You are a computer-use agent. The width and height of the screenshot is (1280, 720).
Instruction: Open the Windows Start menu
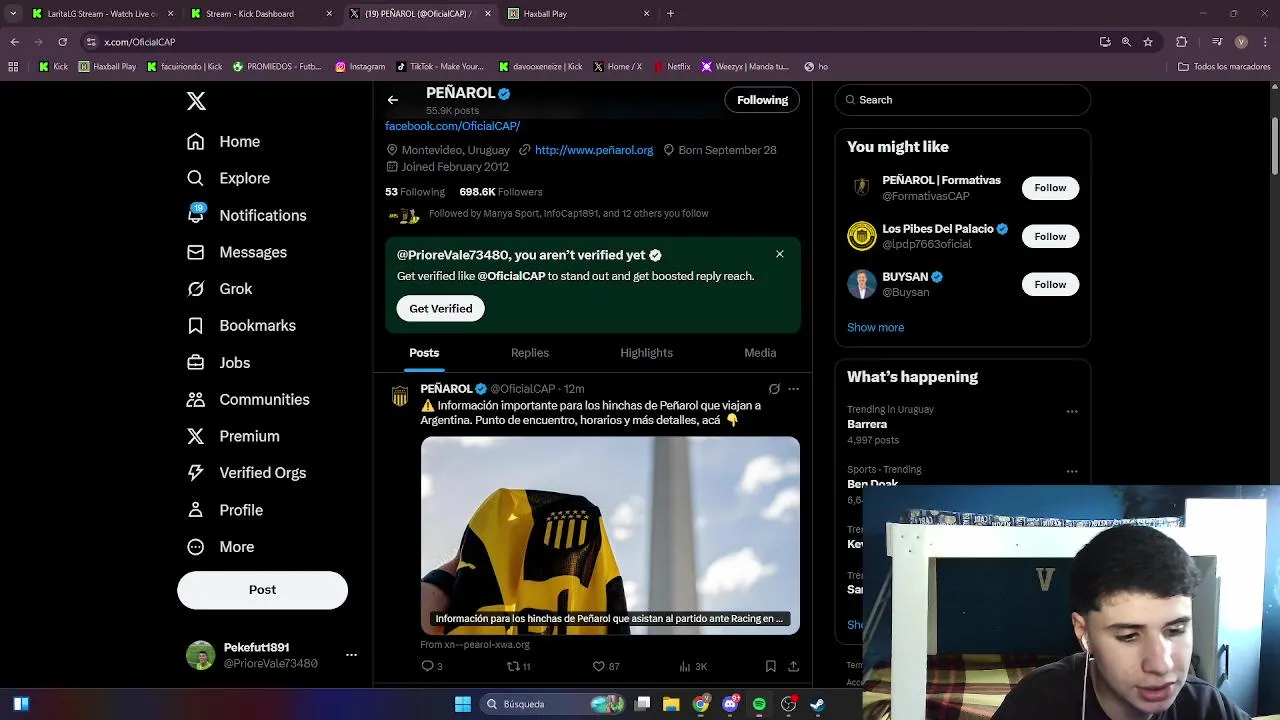(x=463, y=704)
